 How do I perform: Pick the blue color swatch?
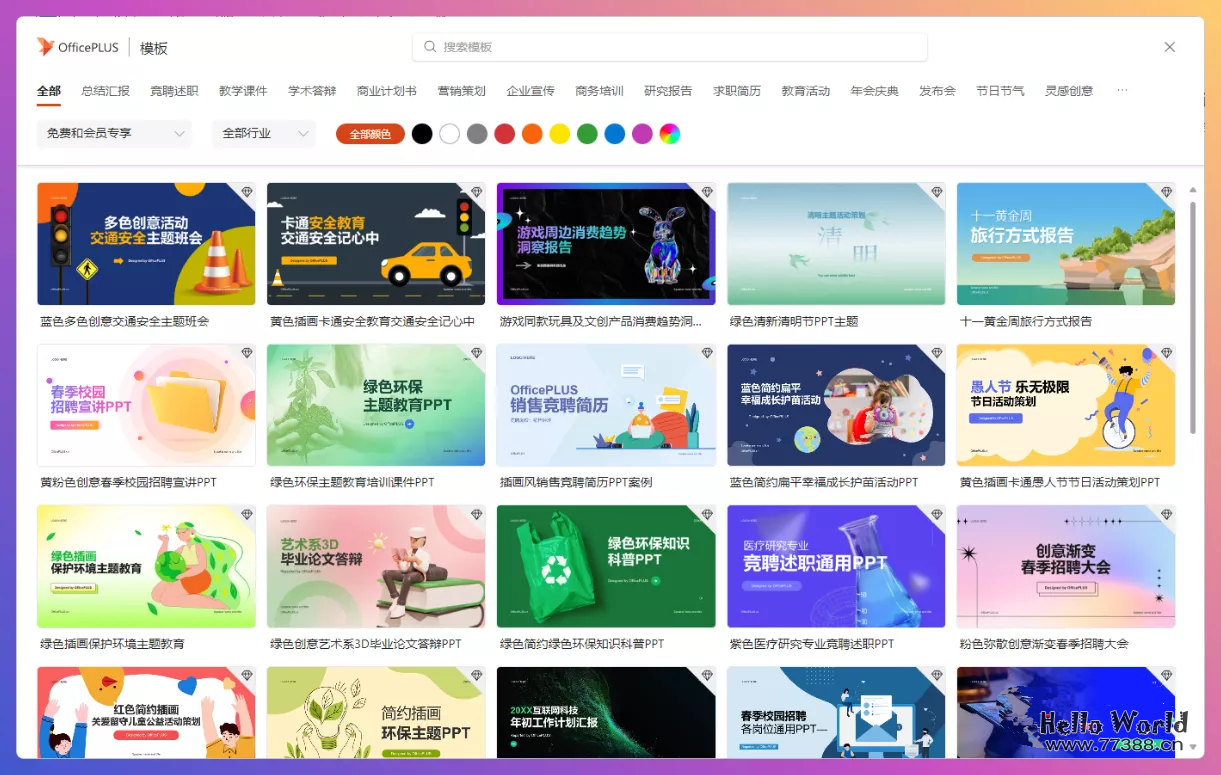coord(615,134)
